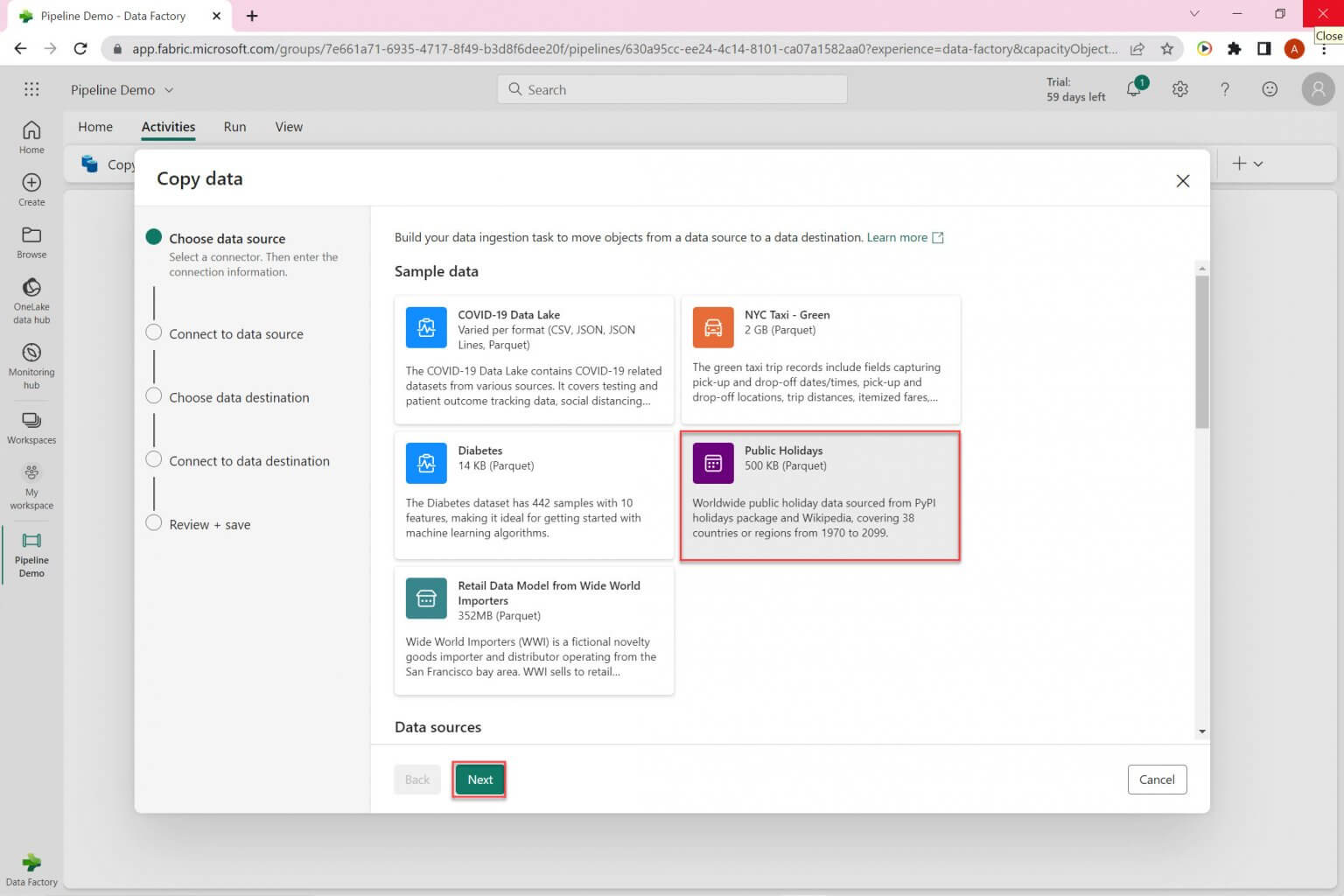The height and width of the screenshot is (896, 1344).
Task: Expand the plus add dropdown
Action: click(1248, 164)
